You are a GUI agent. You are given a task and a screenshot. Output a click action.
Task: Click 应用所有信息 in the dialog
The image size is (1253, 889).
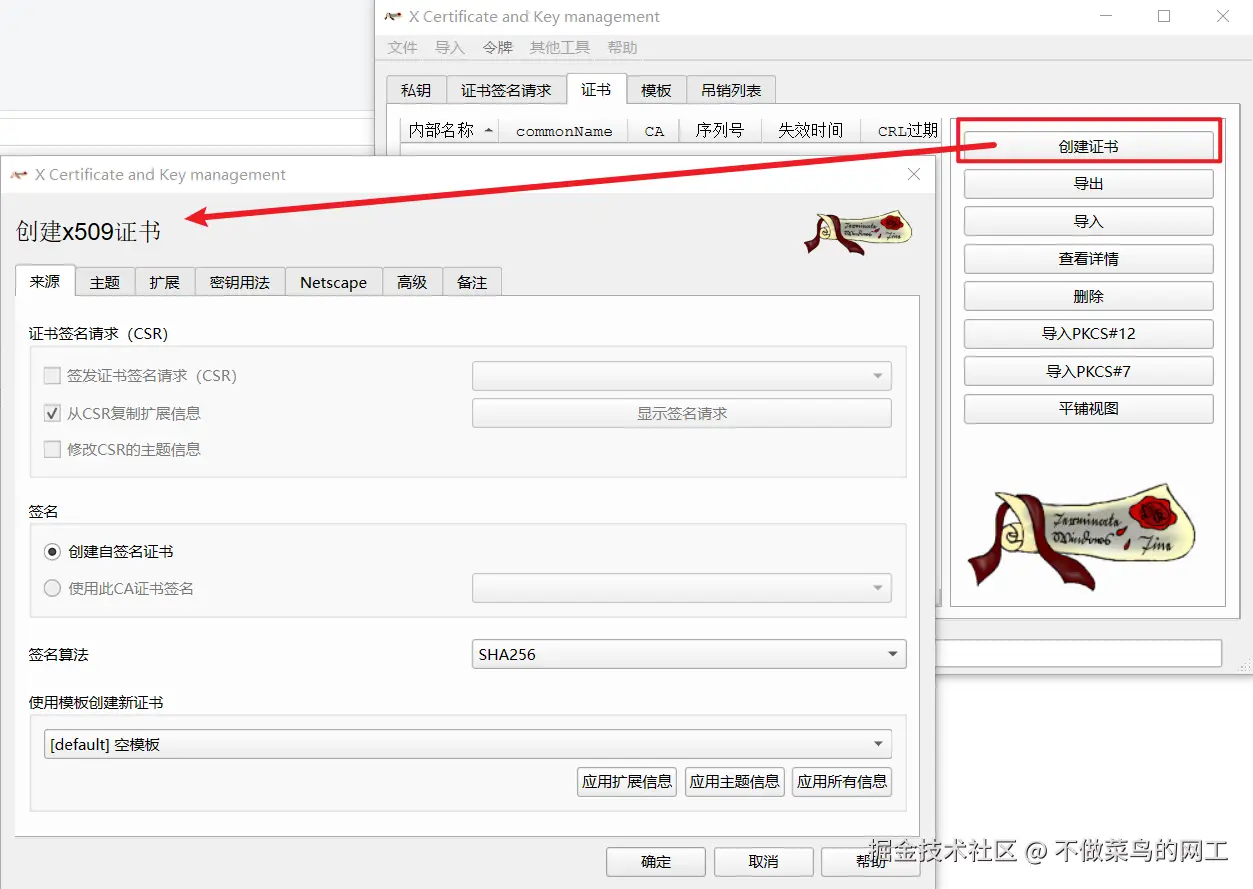click(842, 782)
